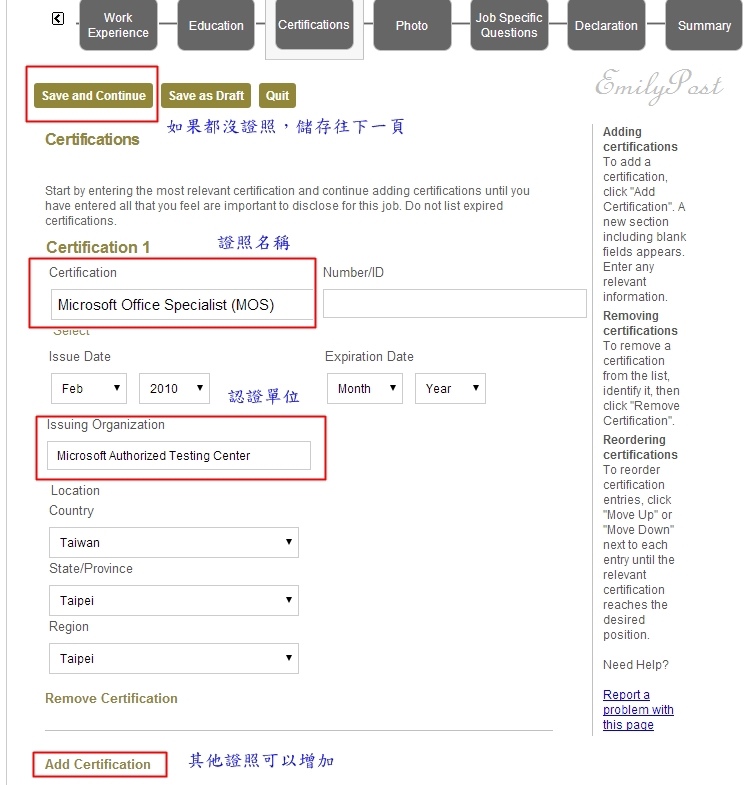Image resolution: width=752 pixels, height=785 pixels.
Task: Click the Remove Certification link
Action: [111, 698]
